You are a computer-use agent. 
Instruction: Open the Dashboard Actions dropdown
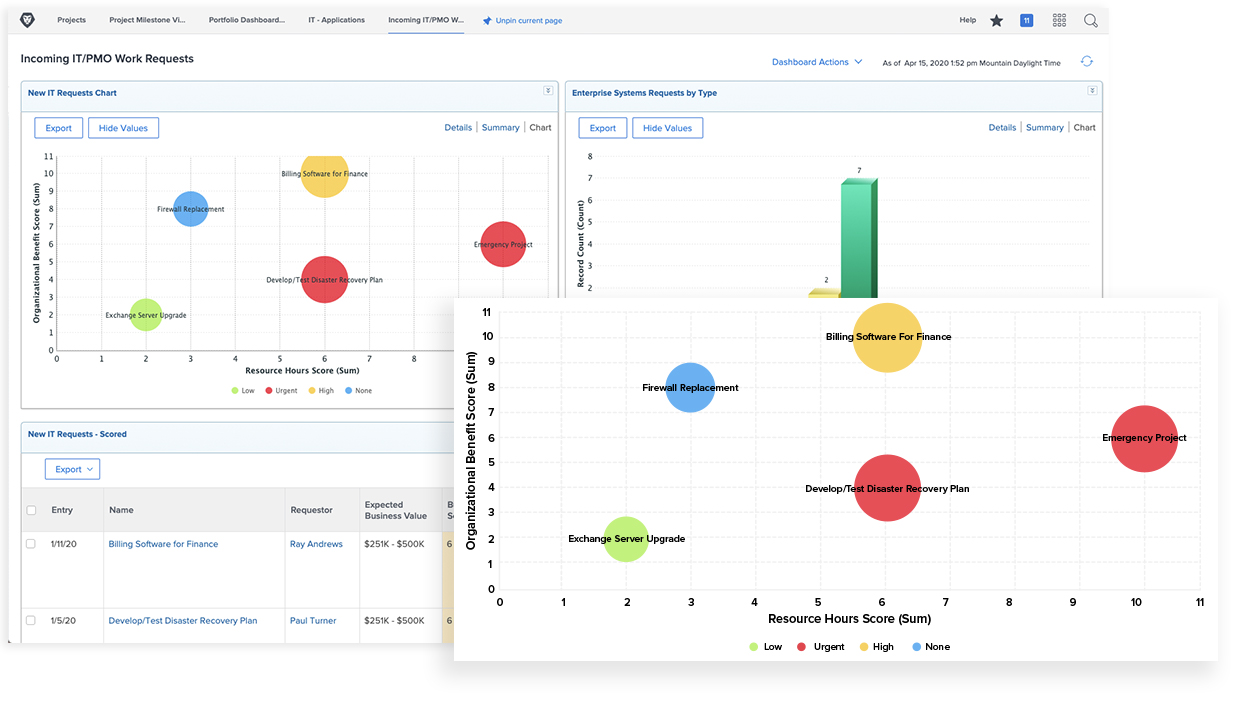coord(817,61)
